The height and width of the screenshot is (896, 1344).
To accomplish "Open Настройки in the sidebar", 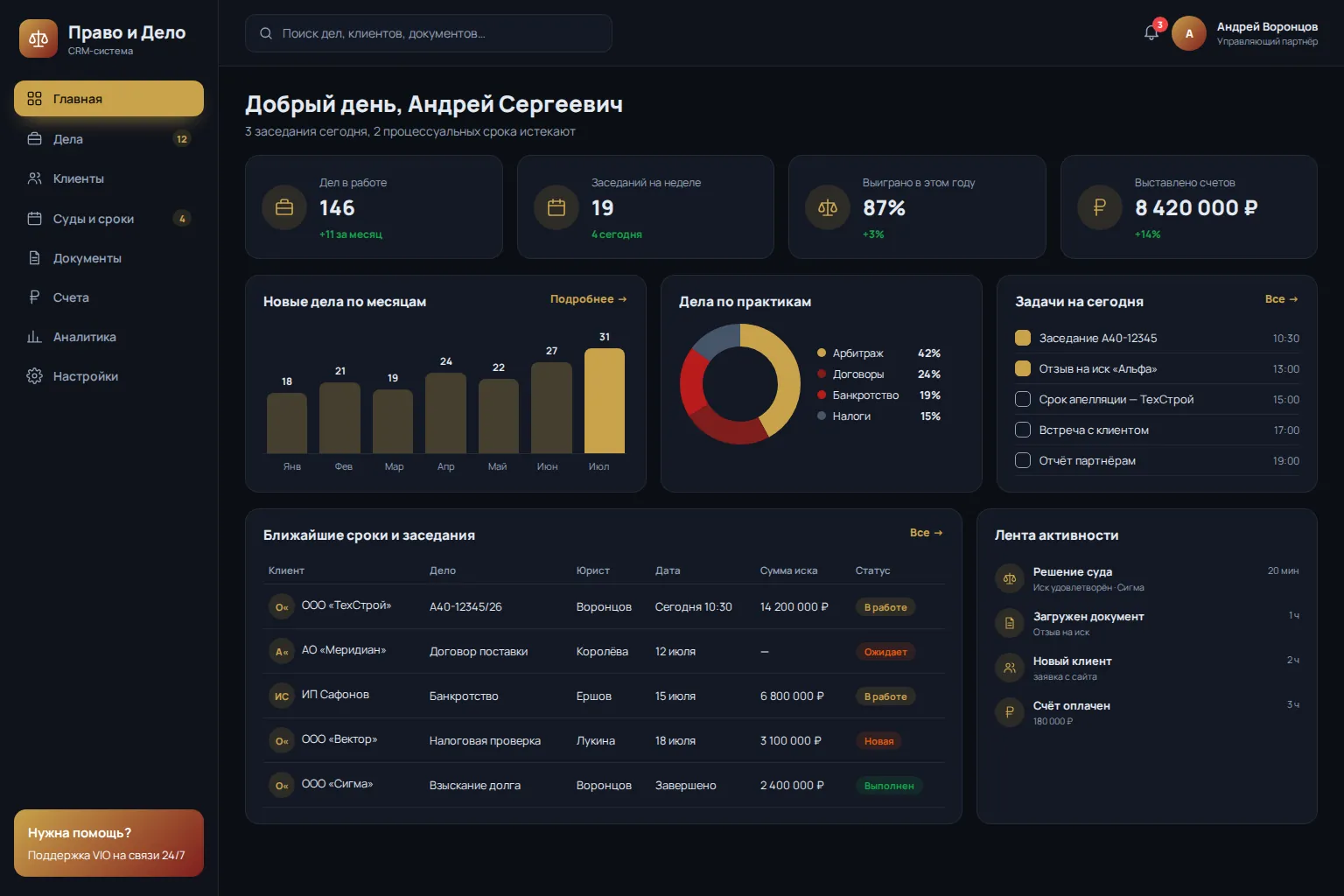I will click(x=108, y=376).
